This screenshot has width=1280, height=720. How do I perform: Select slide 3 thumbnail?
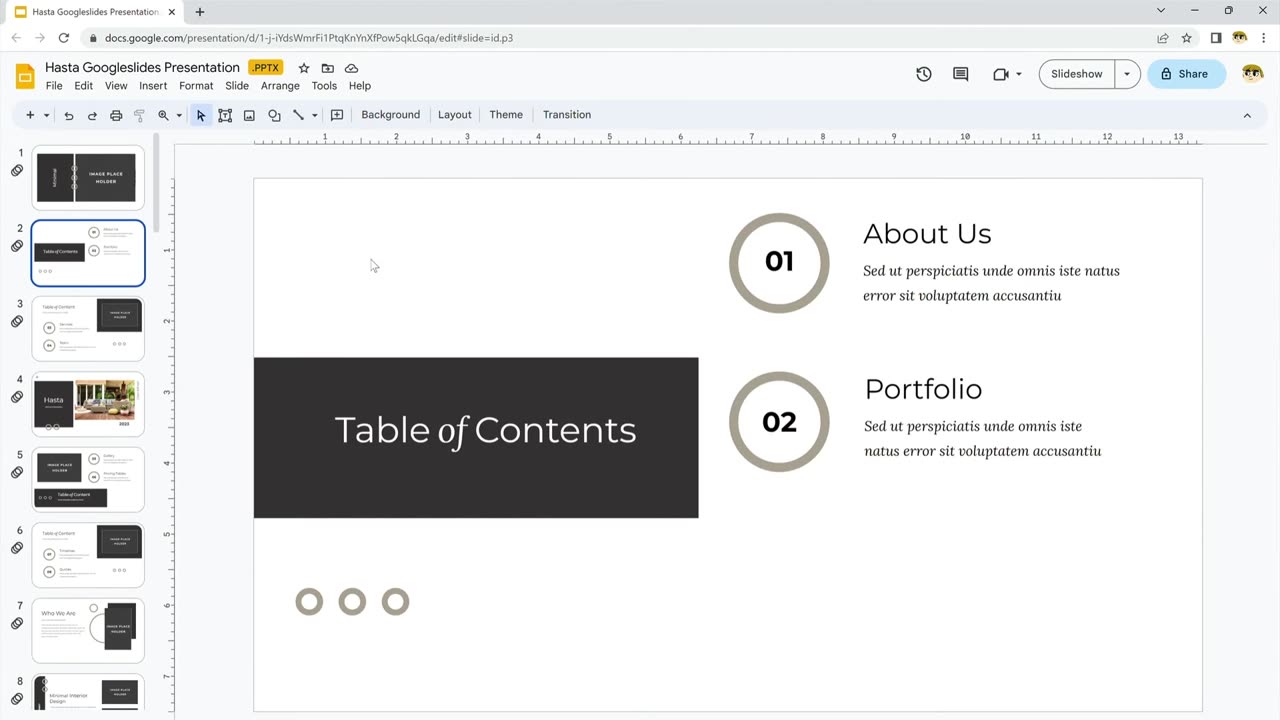coord(88,328)
